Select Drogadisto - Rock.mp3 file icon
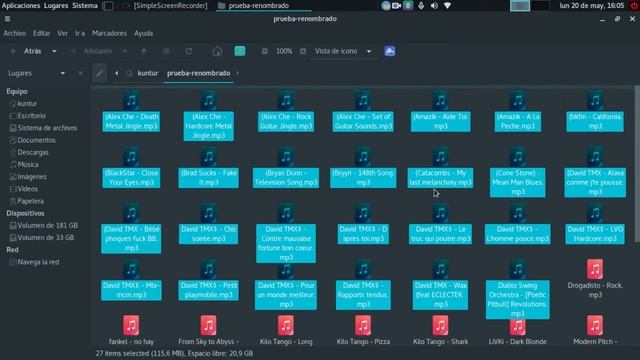 click(595, 269)
